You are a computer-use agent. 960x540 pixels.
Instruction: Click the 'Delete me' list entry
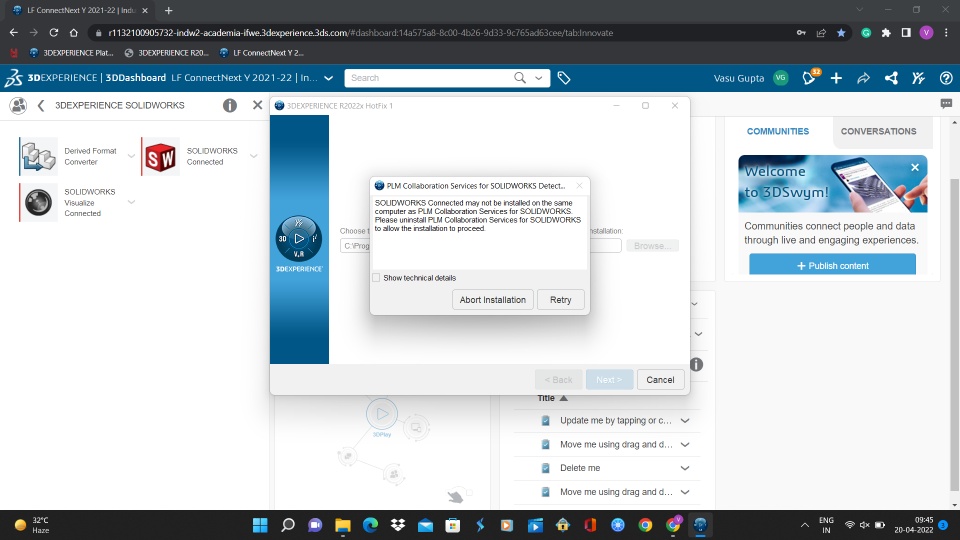click(x=580, y=468)
